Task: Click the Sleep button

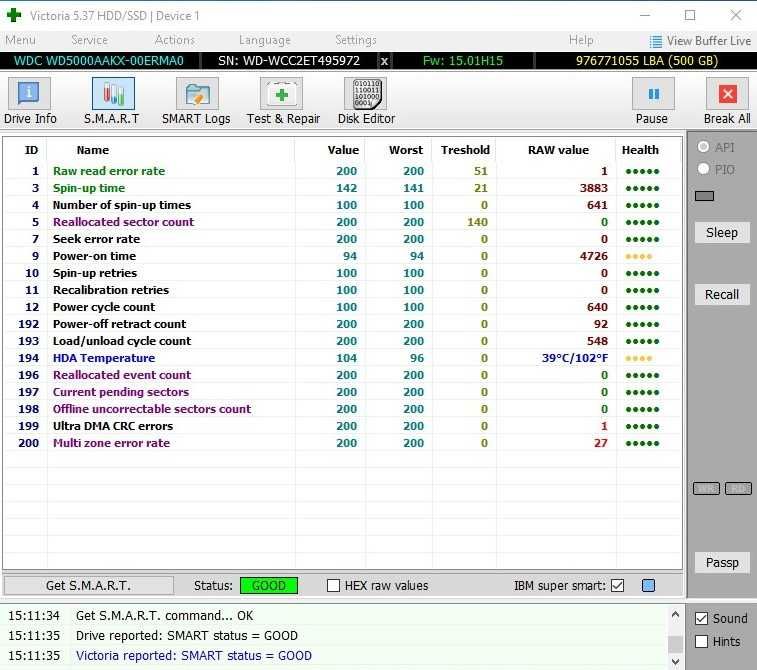Action: 722,233
